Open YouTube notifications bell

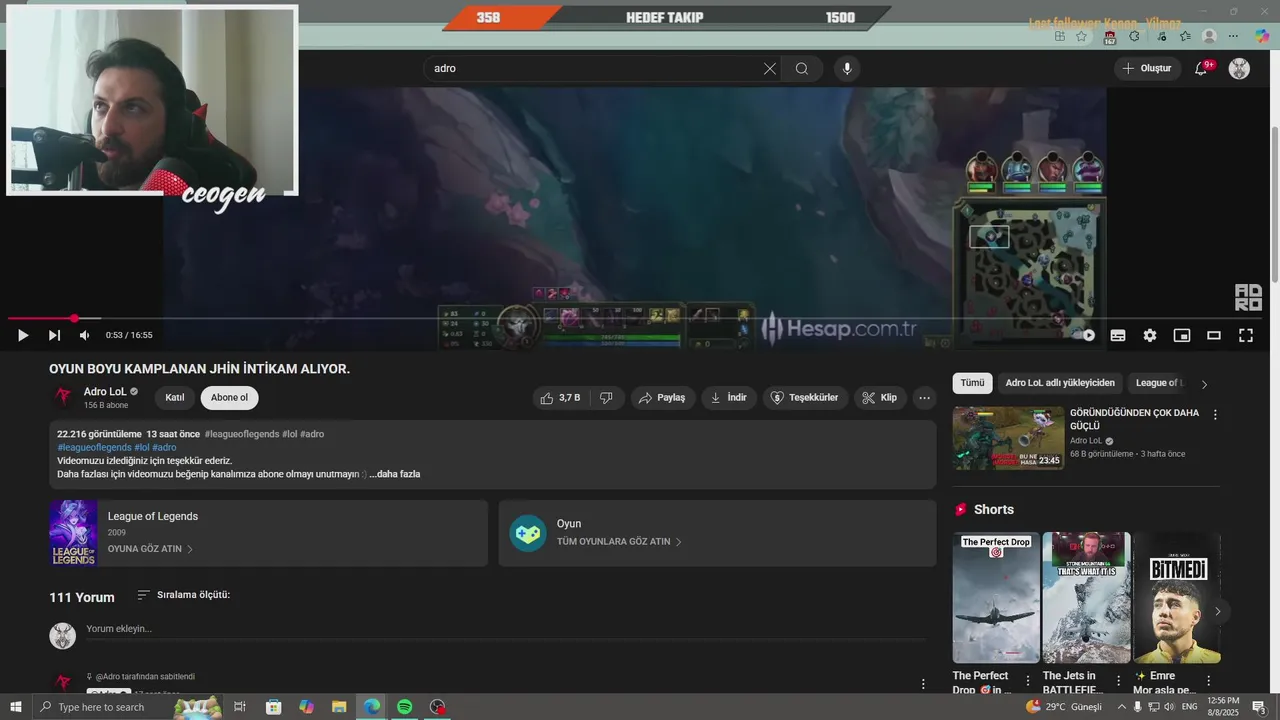(x=1202, y=69)
